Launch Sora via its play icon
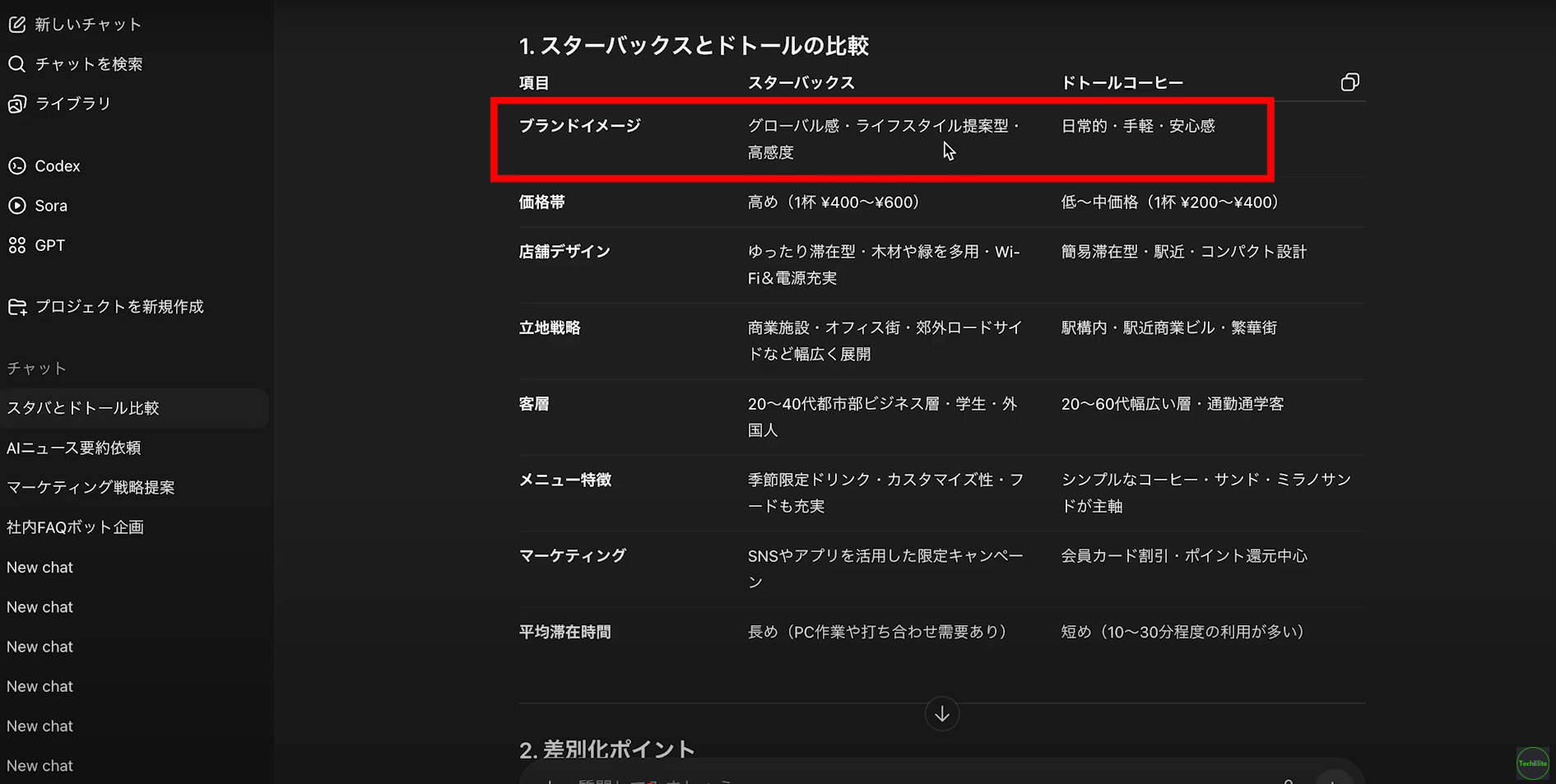 16,206
